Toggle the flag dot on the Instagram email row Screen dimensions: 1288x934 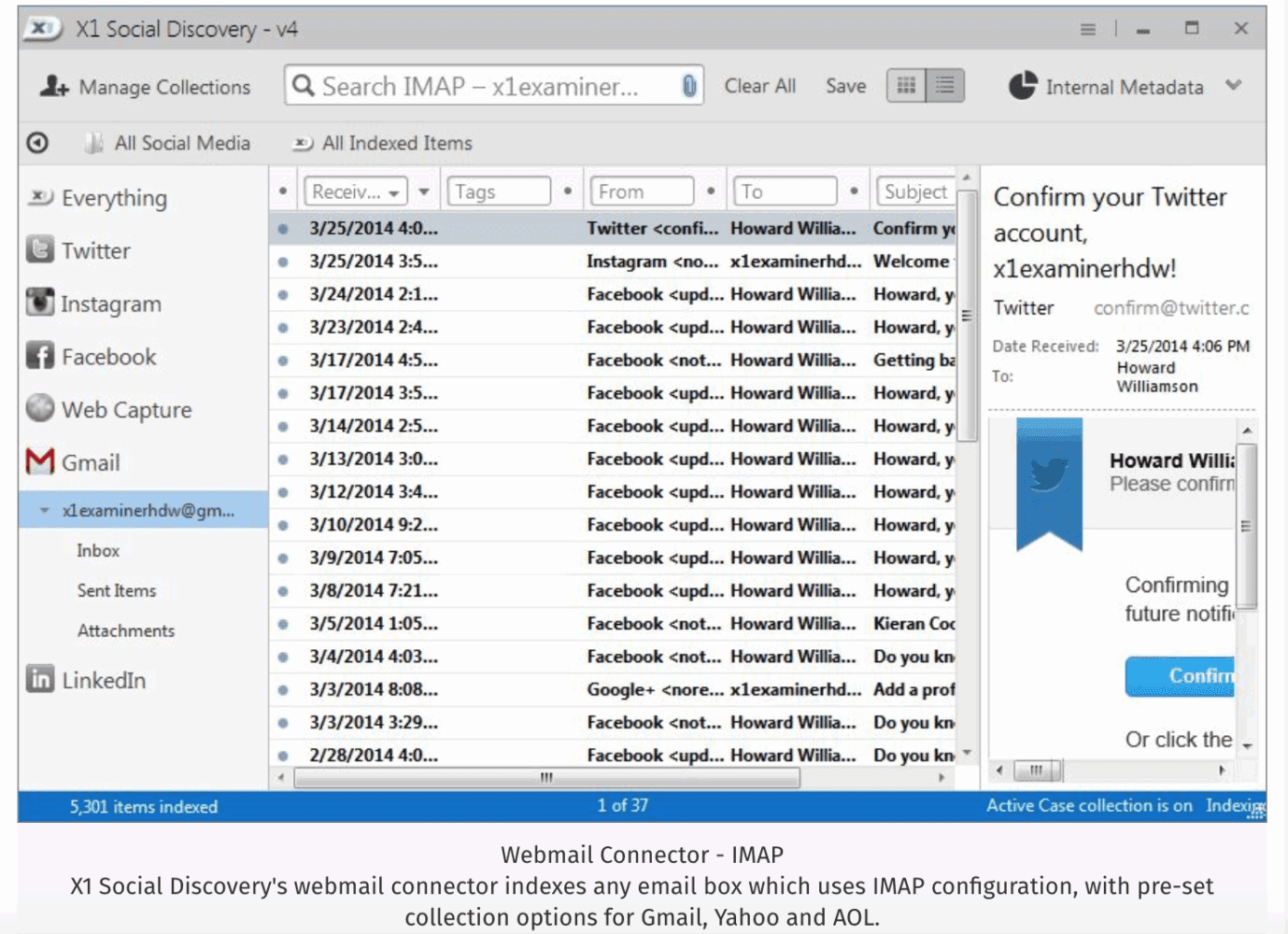click(283, 262)
